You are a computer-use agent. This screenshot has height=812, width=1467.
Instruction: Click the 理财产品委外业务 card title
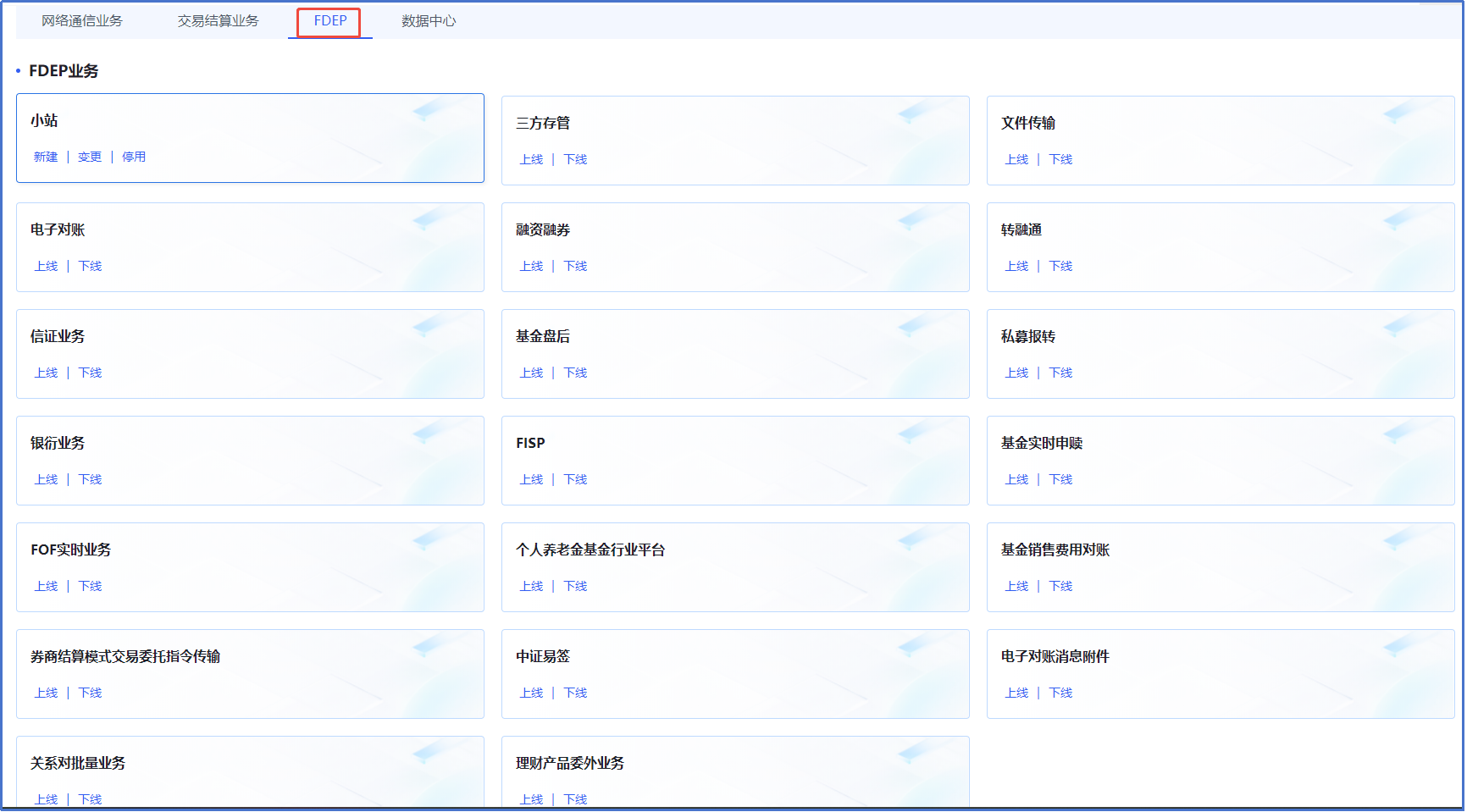(x=570, y=763)
